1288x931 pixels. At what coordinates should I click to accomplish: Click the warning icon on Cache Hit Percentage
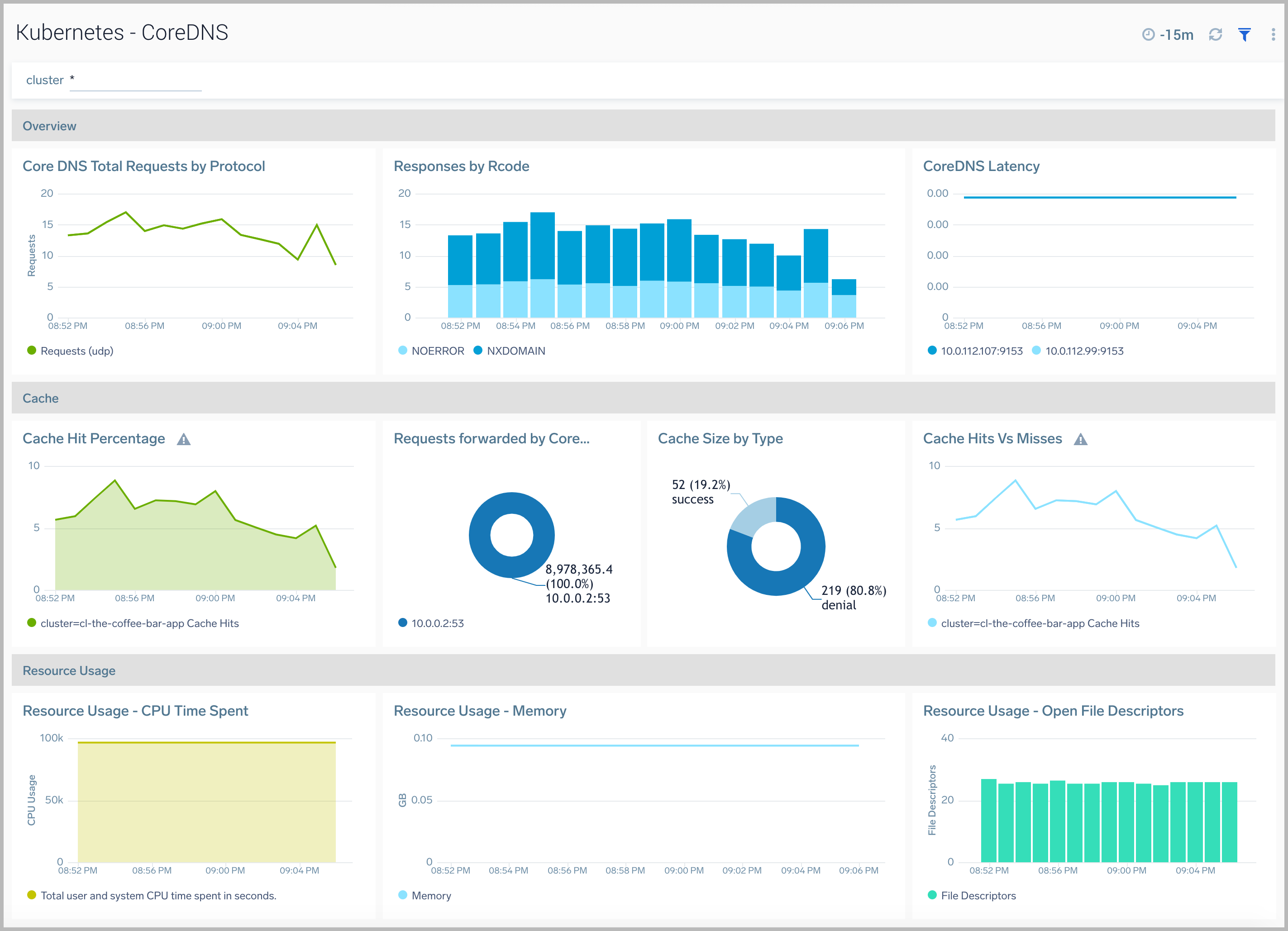coord(183,438)
